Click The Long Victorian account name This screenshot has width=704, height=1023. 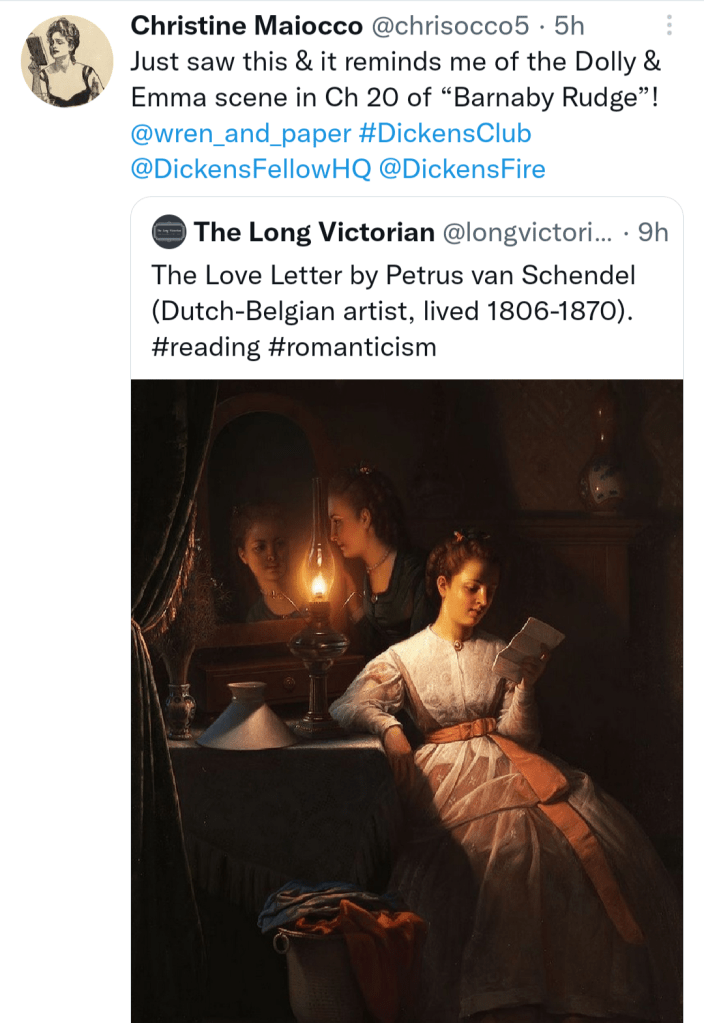point(314,233)
